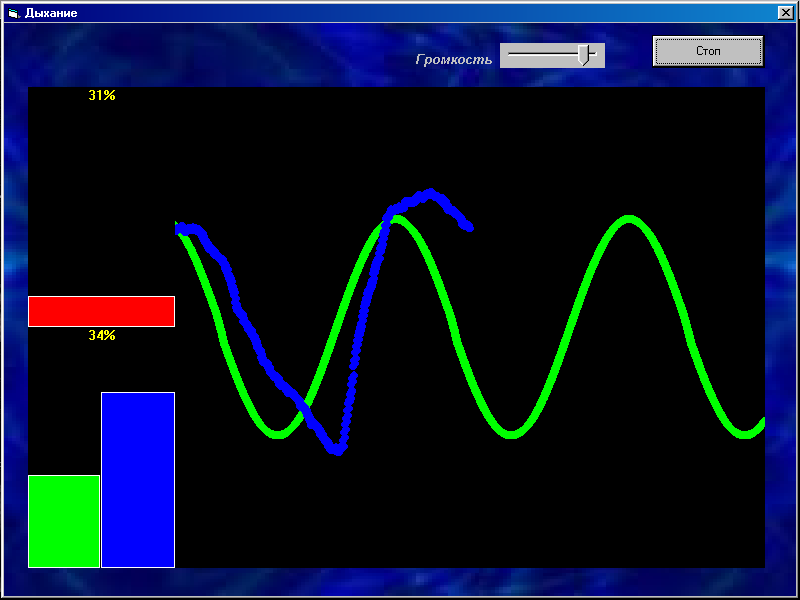The height and width of the screenshot is (600, 800).
Task: Click the Стоп button
Action: point(708,51)
